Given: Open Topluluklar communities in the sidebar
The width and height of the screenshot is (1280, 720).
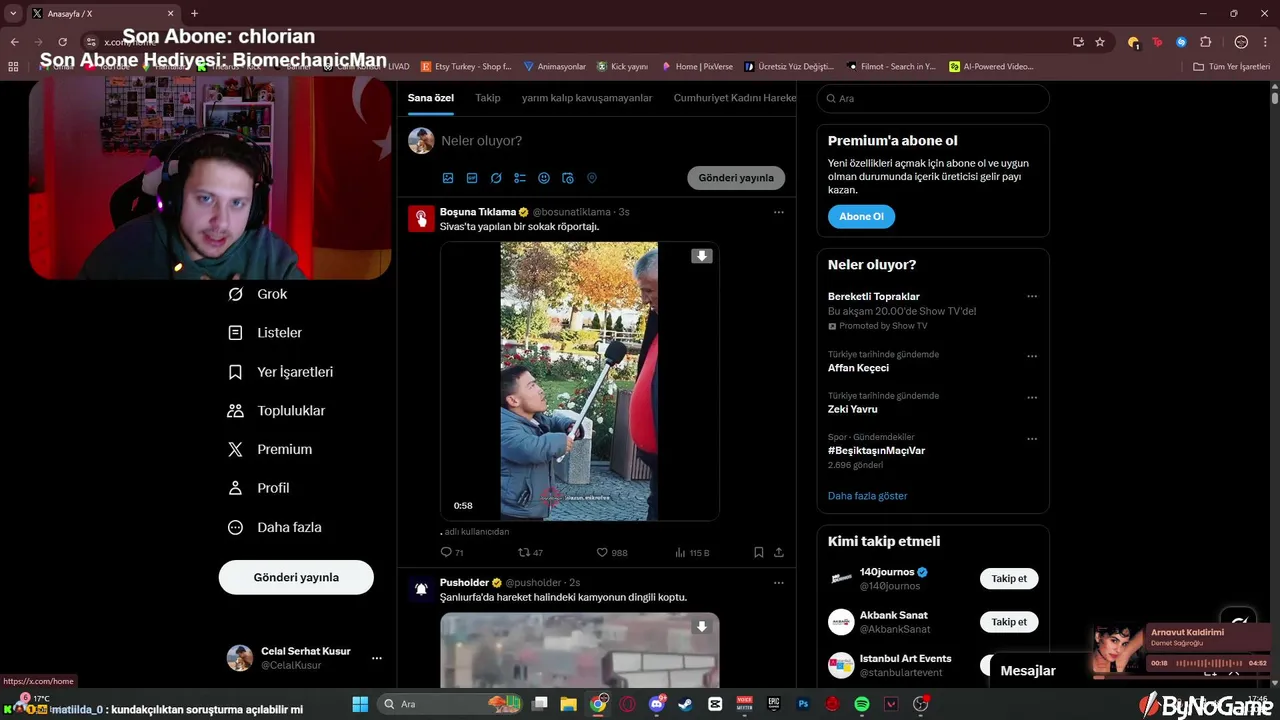Looking at the screenshot, I should pyautogui.click(x=277, y=411).
